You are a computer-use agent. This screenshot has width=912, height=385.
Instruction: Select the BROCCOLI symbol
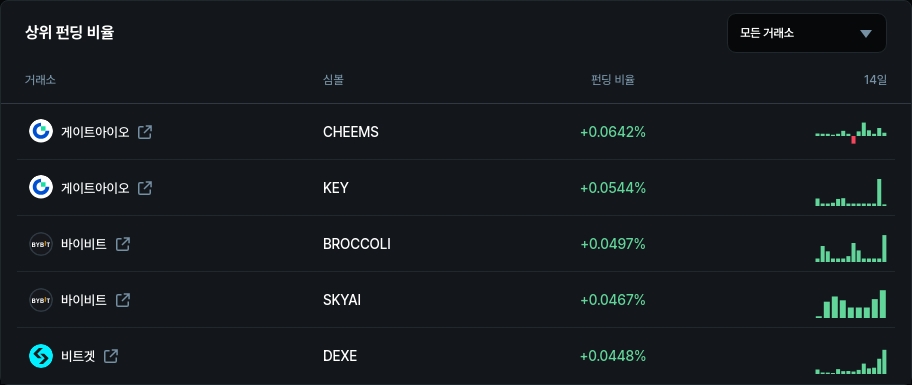357,244
